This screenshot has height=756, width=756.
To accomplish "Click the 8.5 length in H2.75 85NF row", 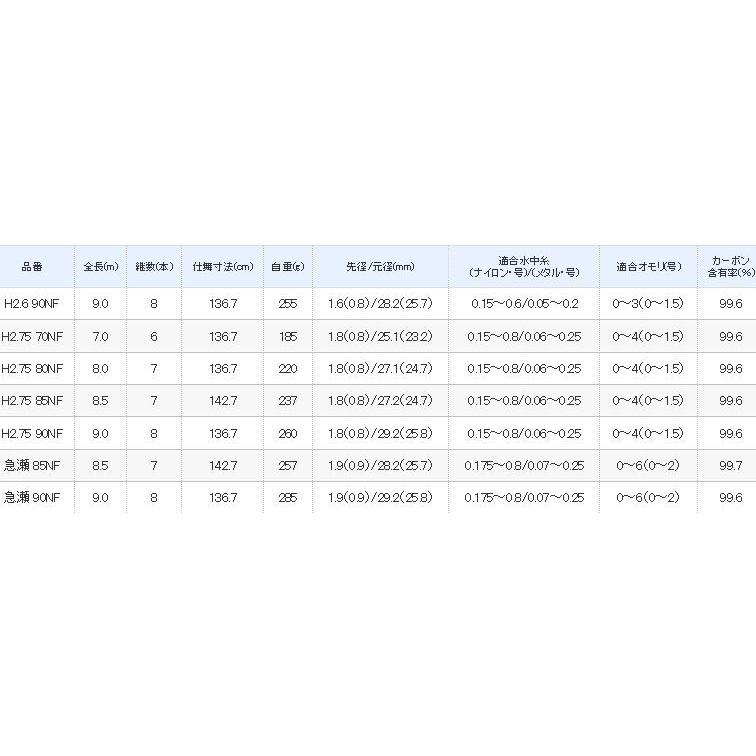I will [x=100, y=401].
